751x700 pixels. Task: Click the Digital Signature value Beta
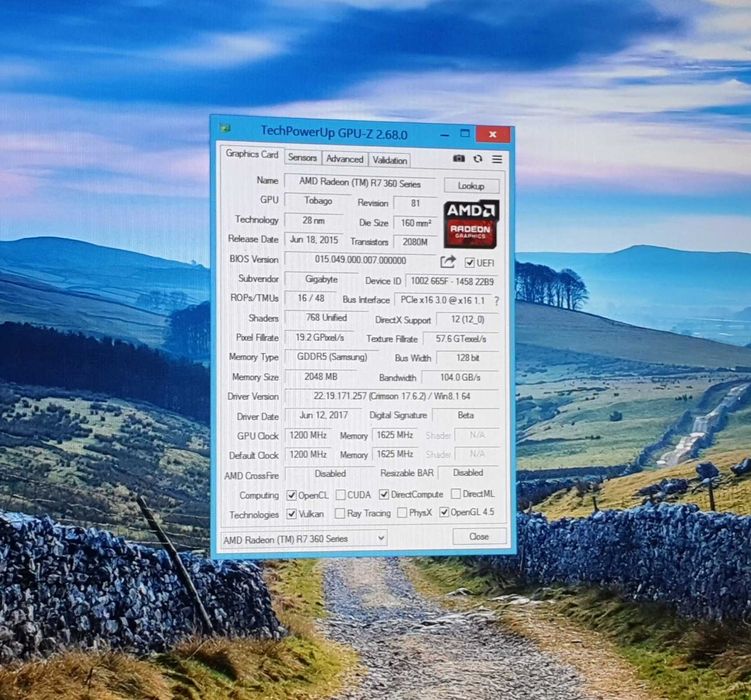[x=466, y=416]
